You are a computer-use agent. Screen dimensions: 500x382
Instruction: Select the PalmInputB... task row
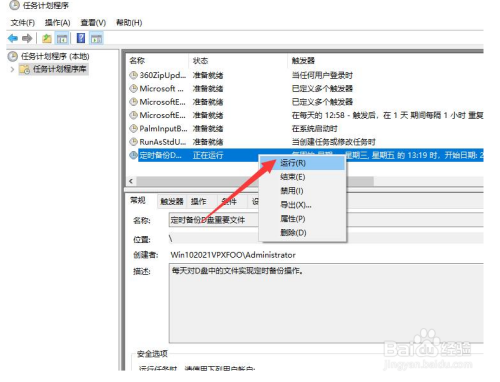(x=305, y=128)
